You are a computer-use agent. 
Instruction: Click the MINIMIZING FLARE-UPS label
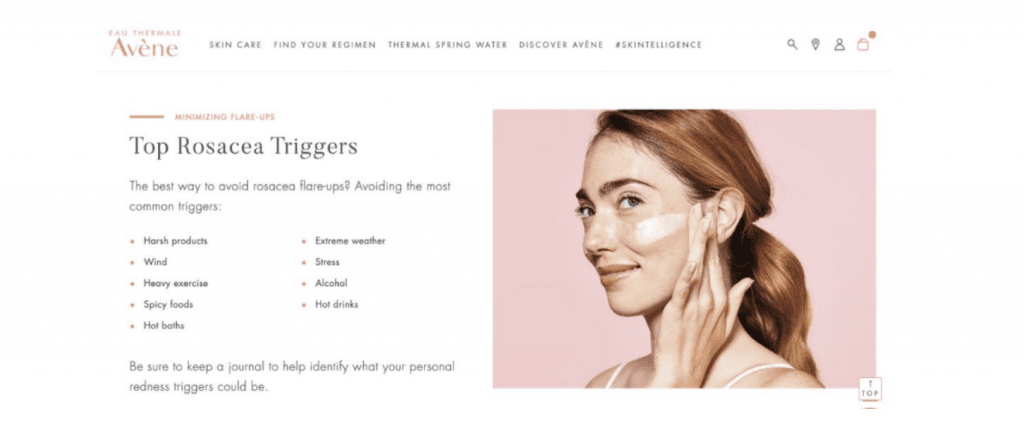coord(225,117)
